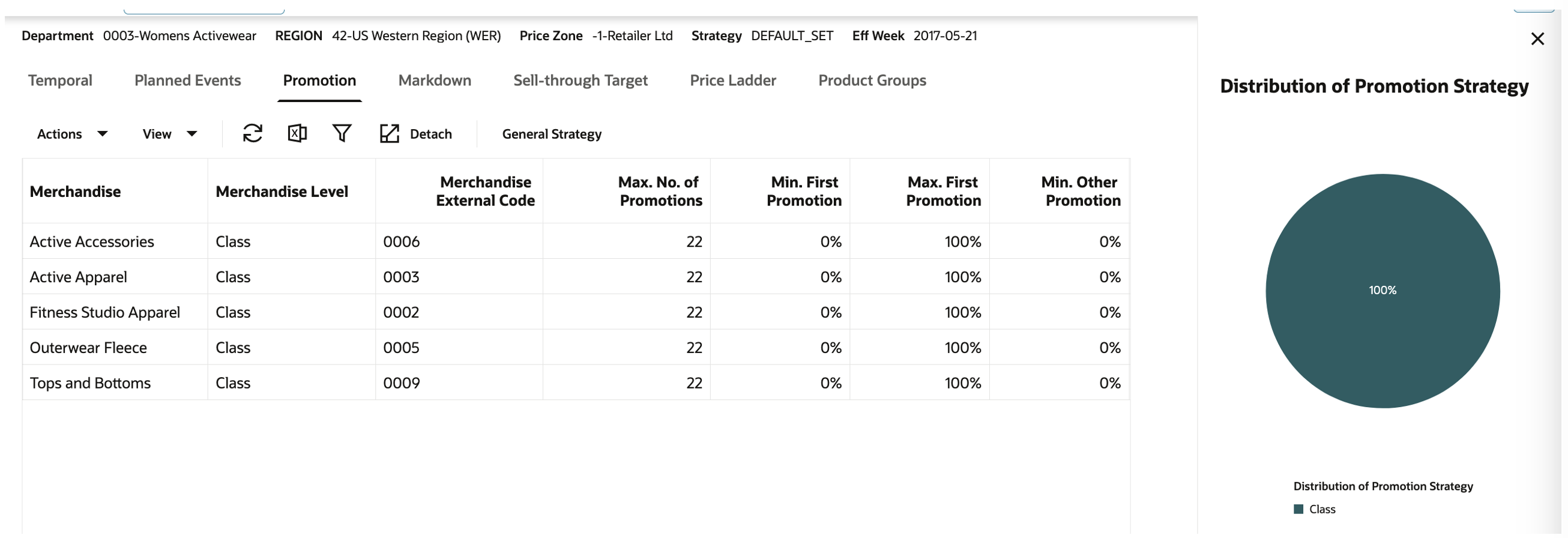Image resolution: width=1568 pixels, height=538 pixels.
Task: Go to the Product Groups tab
Action: tap(872, 80)
